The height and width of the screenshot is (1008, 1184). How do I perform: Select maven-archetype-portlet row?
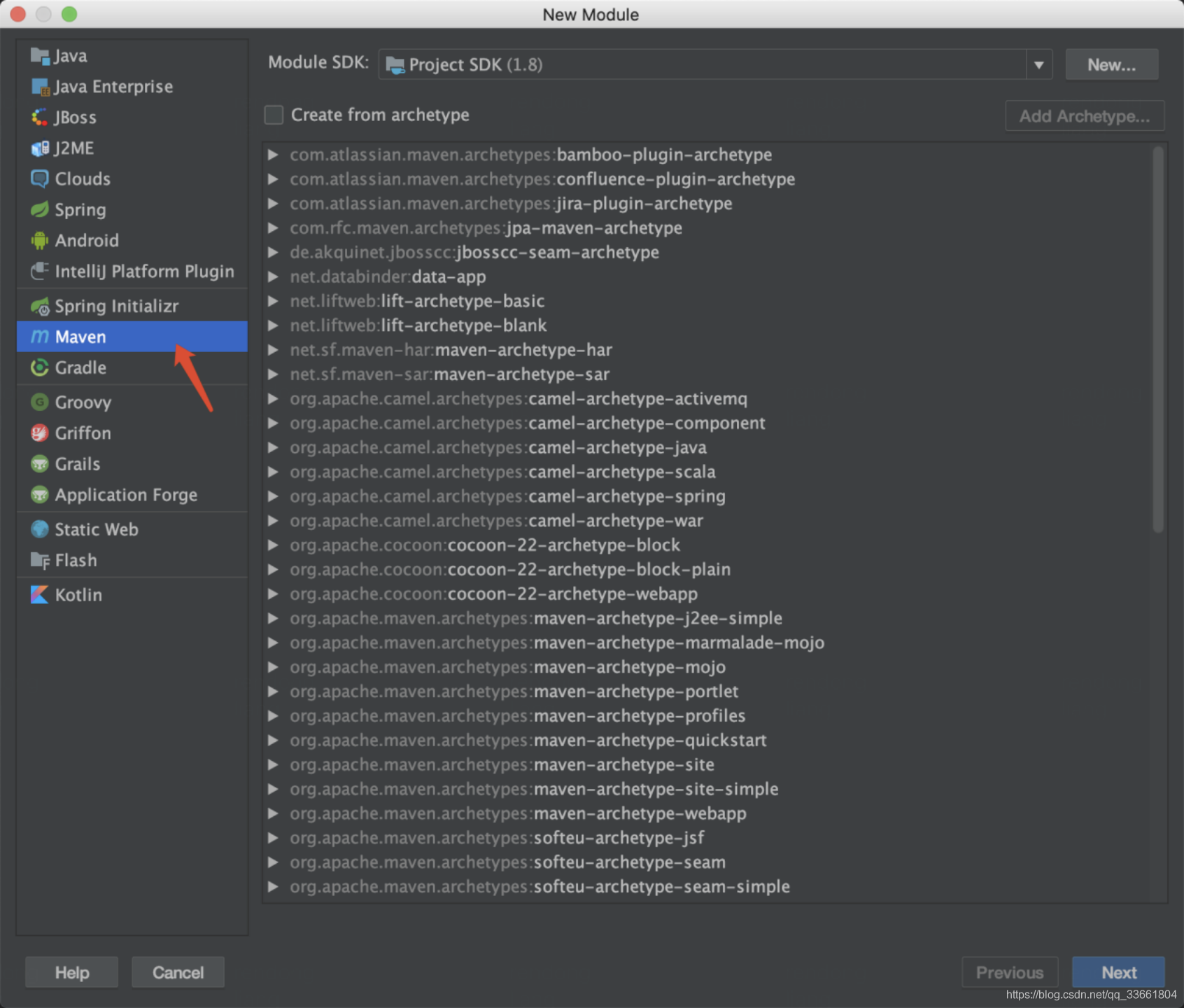(708, 692)
